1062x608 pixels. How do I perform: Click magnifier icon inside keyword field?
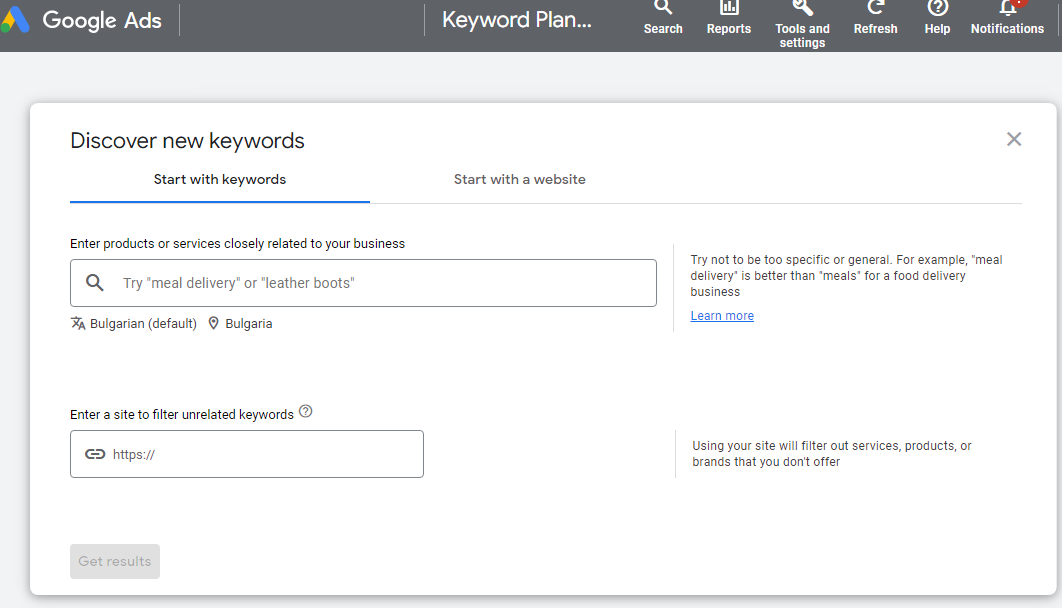click(95, 283)
